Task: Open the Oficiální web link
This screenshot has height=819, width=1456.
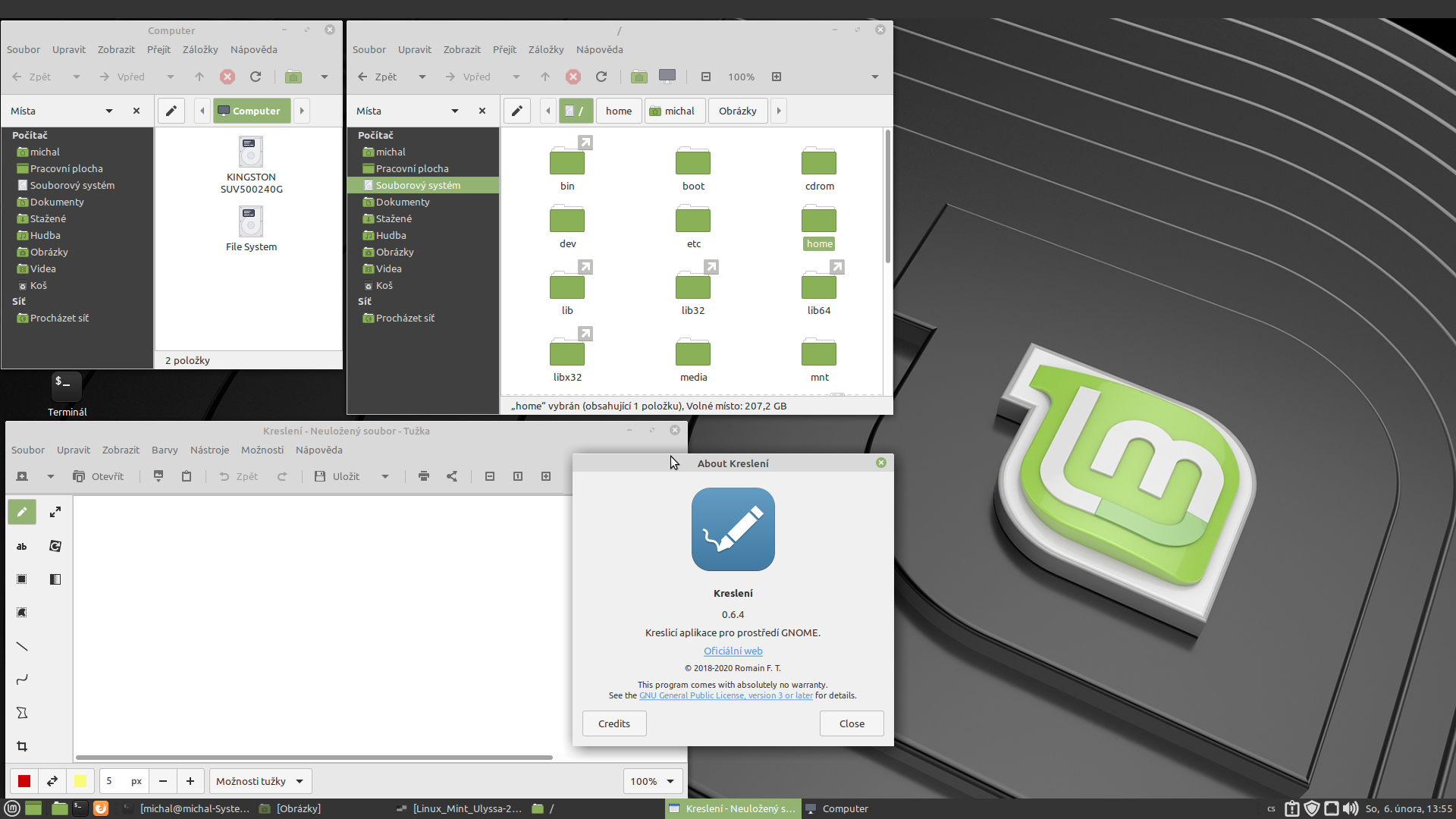Action: 733,651
